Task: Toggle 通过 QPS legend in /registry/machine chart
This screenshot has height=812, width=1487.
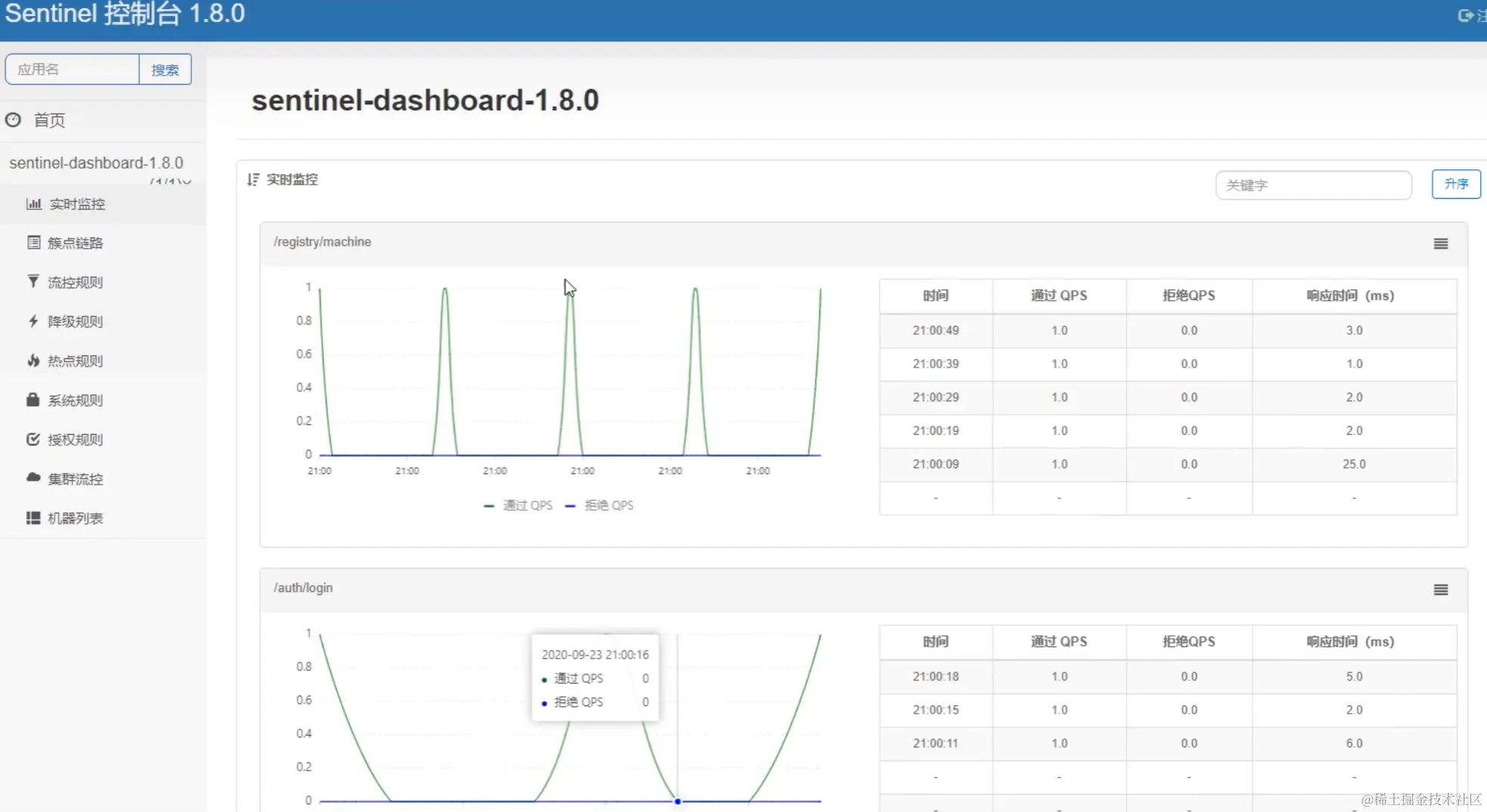Action: pos(518,505)
